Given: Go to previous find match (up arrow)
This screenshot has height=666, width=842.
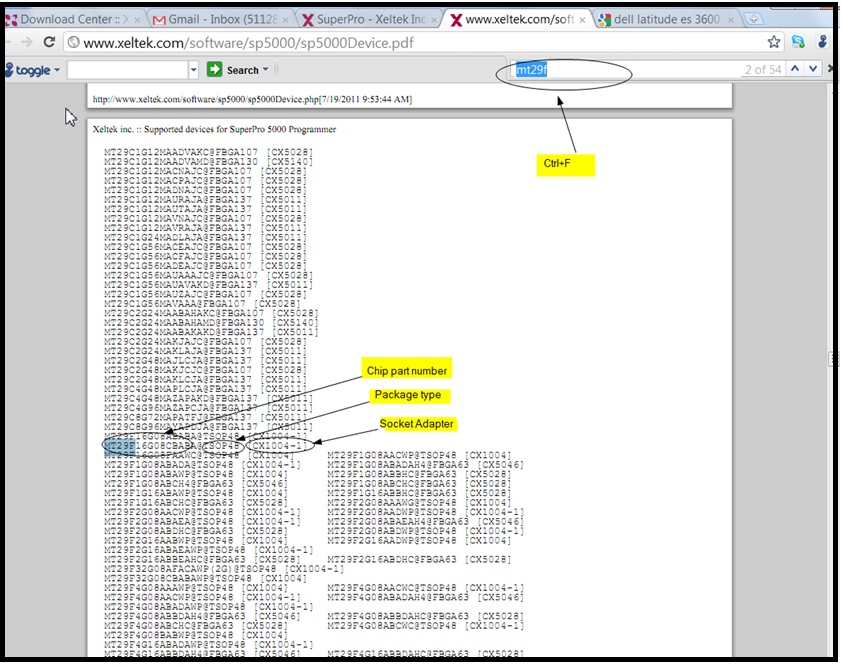Looking at the screenshot, I should pos(795,69).
